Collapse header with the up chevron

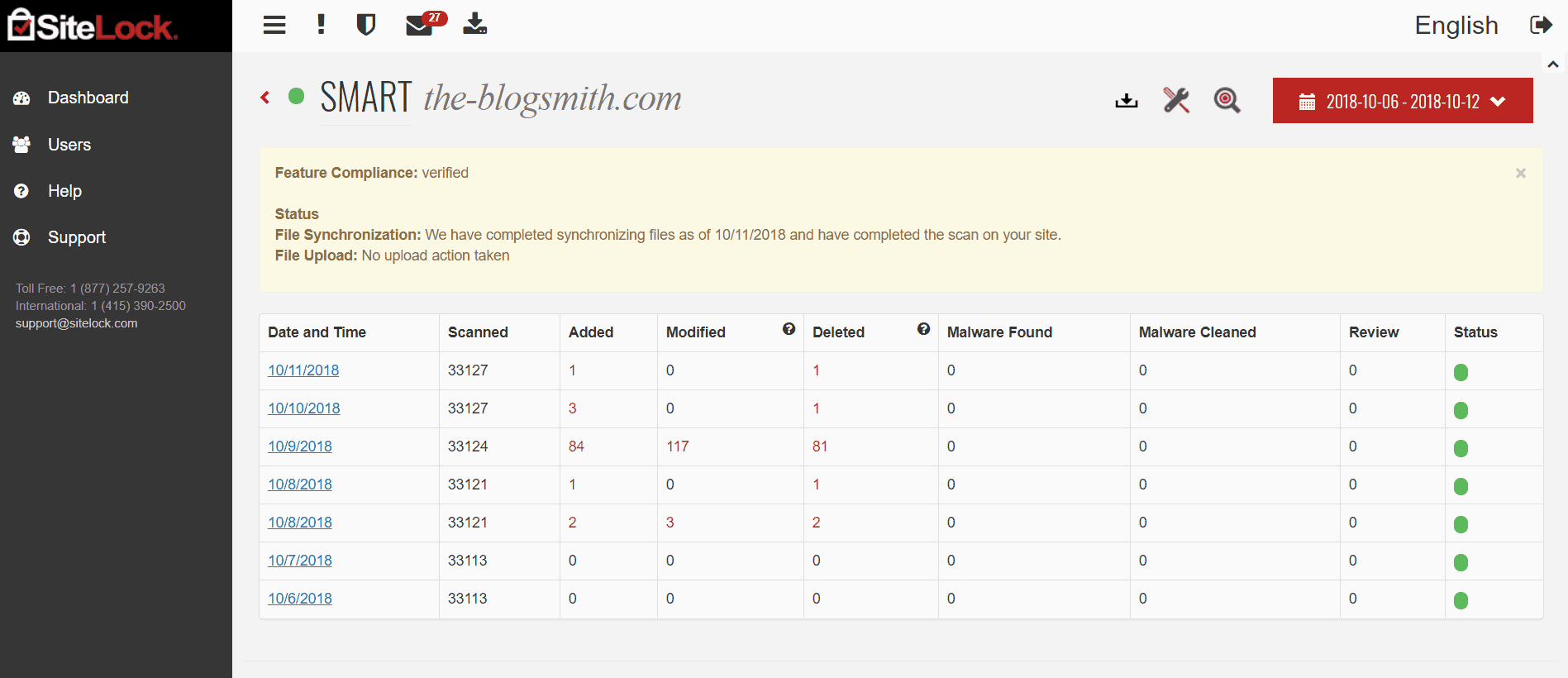coord(1553,64)
